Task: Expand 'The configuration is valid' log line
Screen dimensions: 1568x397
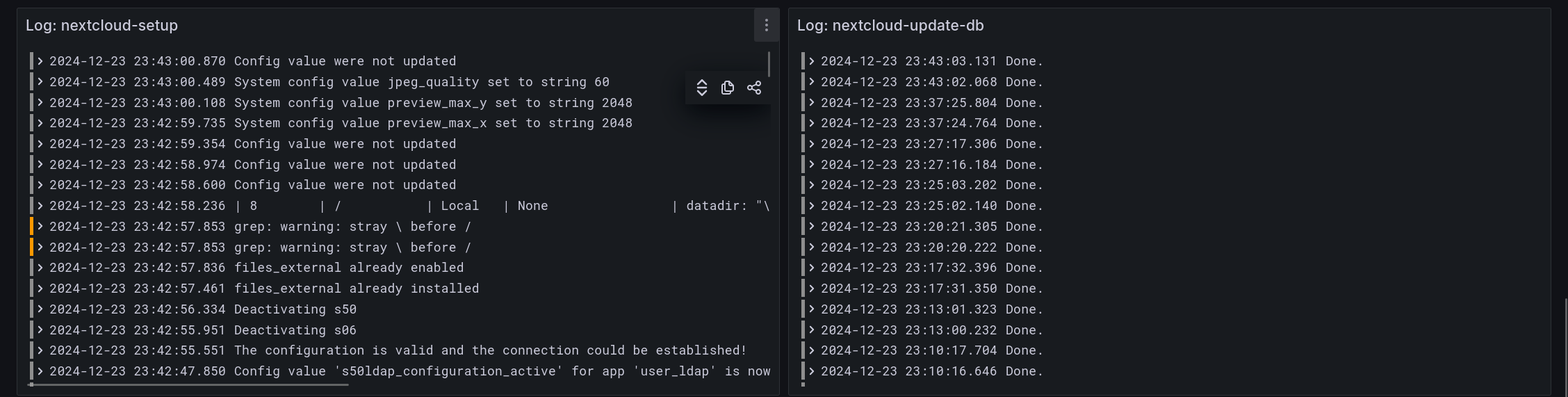Action: click(40, 350)
